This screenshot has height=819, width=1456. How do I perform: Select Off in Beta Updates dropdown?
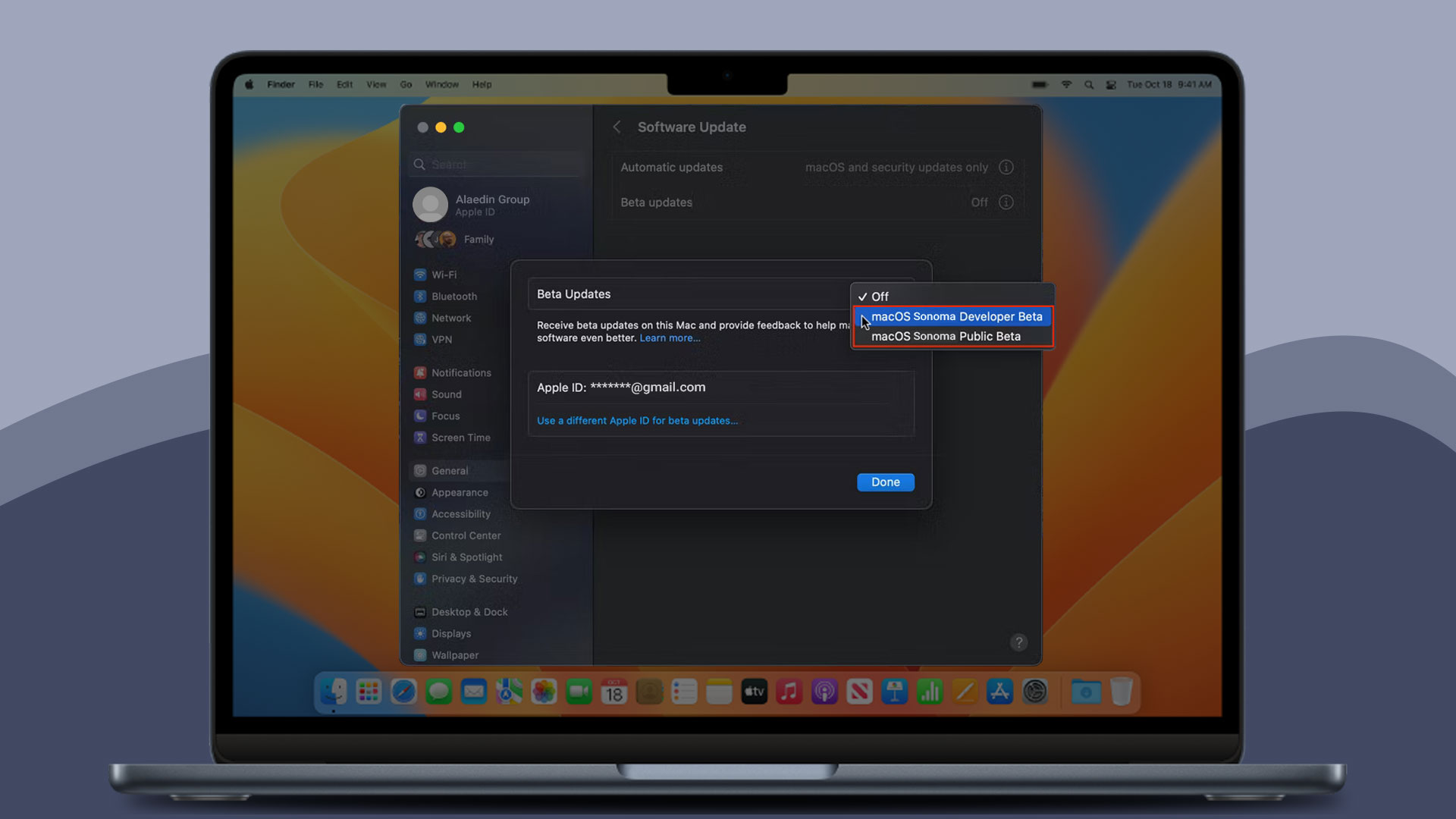coord(952,297)
